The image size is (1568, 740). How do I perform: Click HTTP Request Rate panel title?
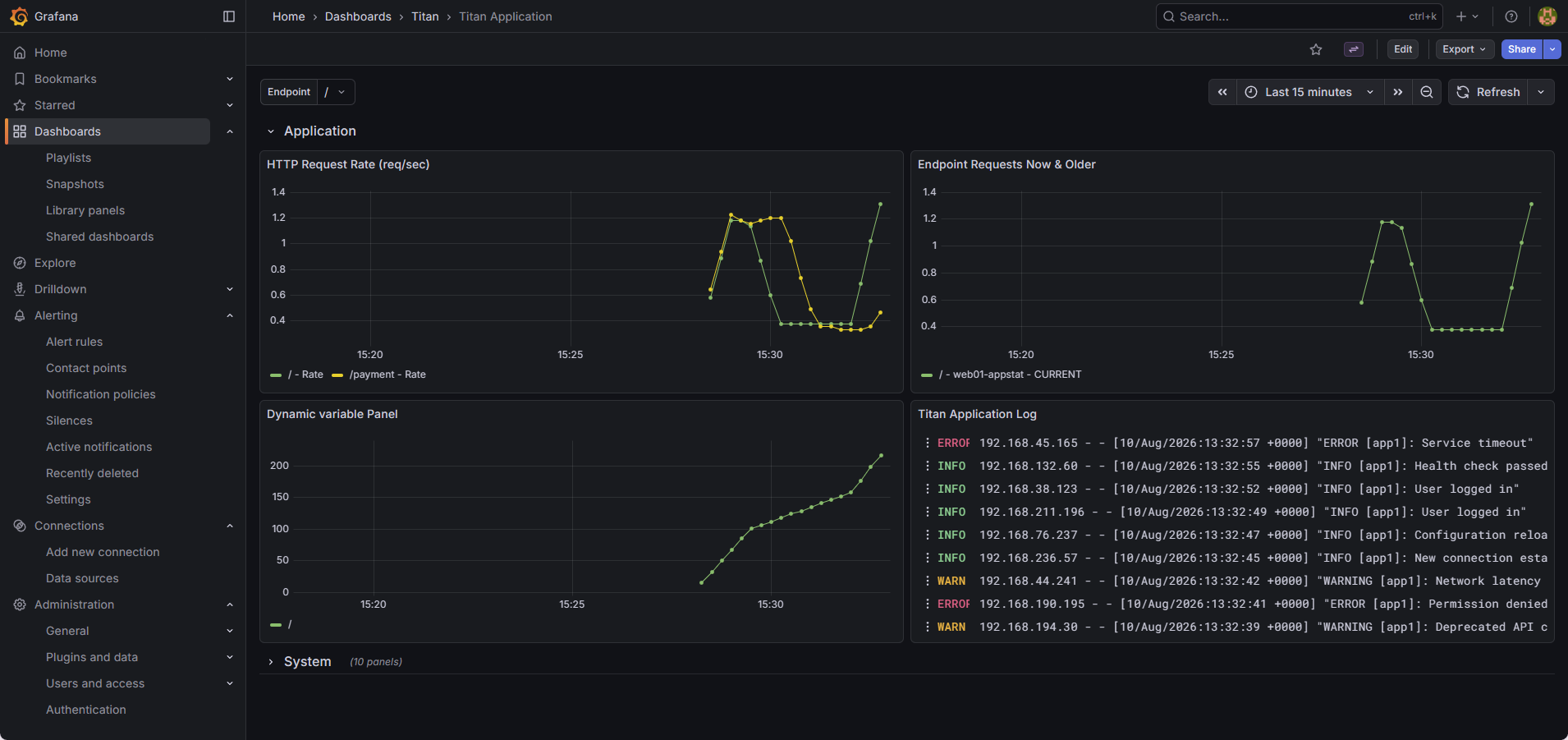[348, 164]
